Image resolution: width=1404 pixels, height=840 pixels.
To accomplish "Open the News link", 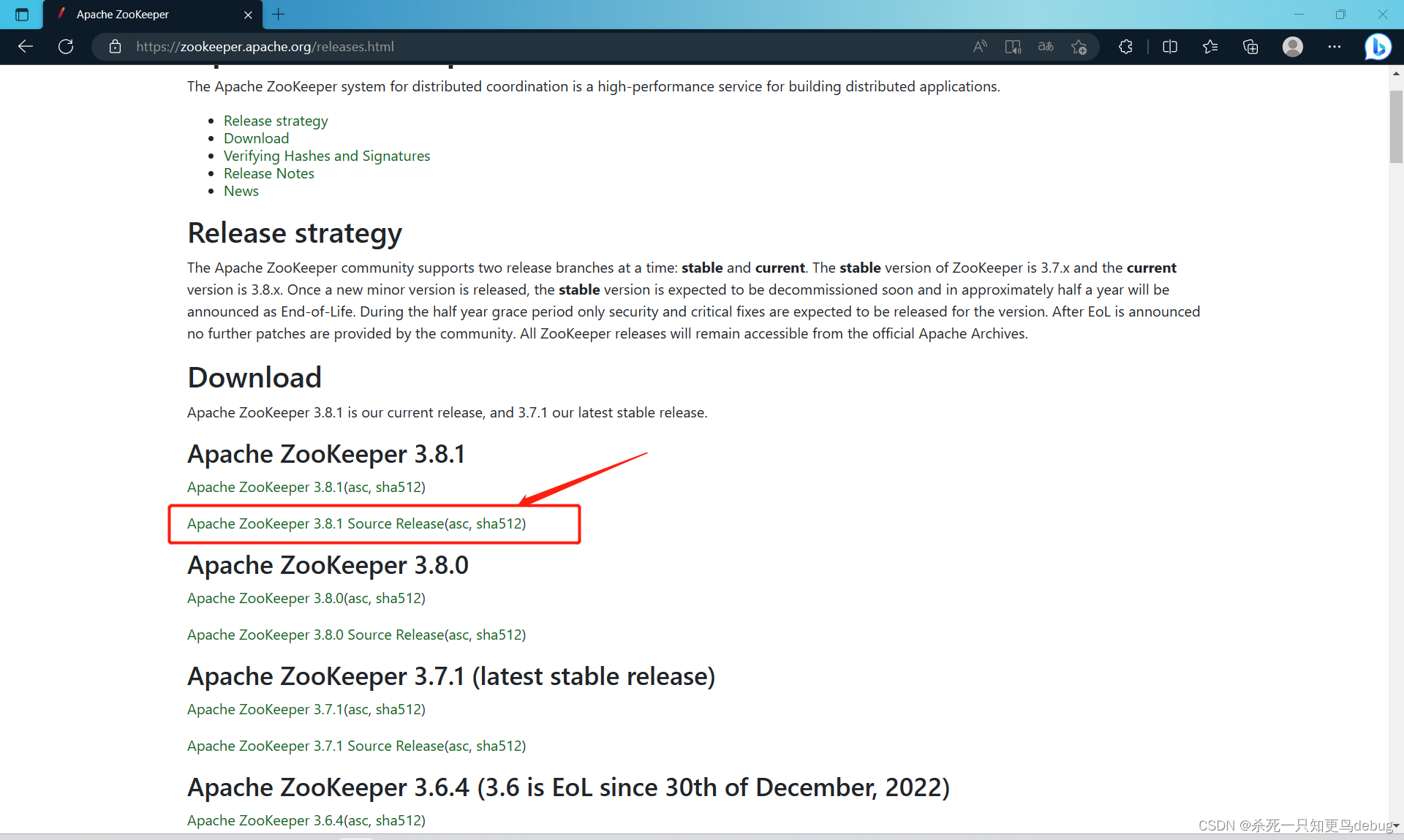I will (x=241, y=191).
